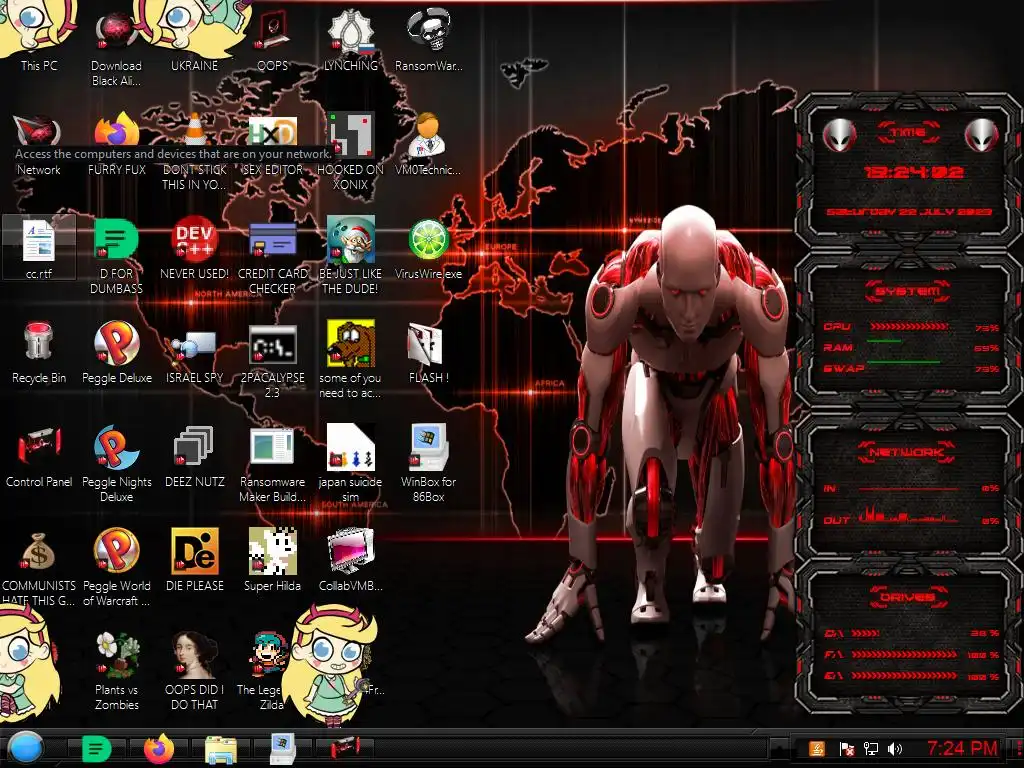The height and width of the screenshot is (768, 1024).
Task: Open the network tray icon
Action: point(871,749)
